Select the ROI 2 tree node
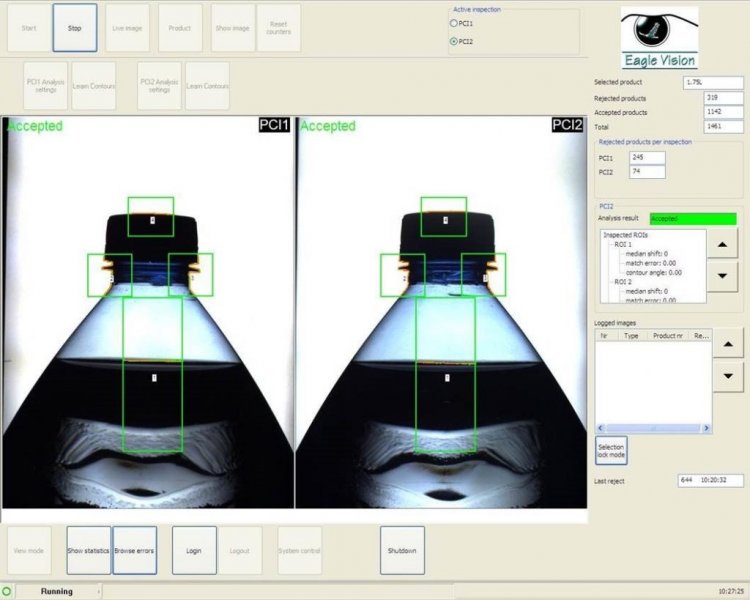Viewport: 750px width, 600px height. tap(623, 282)
